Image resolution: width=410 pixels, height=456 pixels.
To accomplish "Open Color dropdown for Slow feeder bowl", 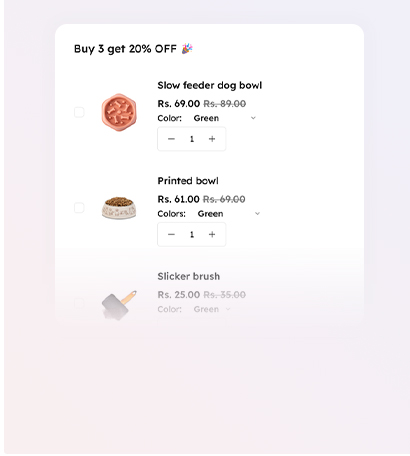I will (x=225, y=118).
